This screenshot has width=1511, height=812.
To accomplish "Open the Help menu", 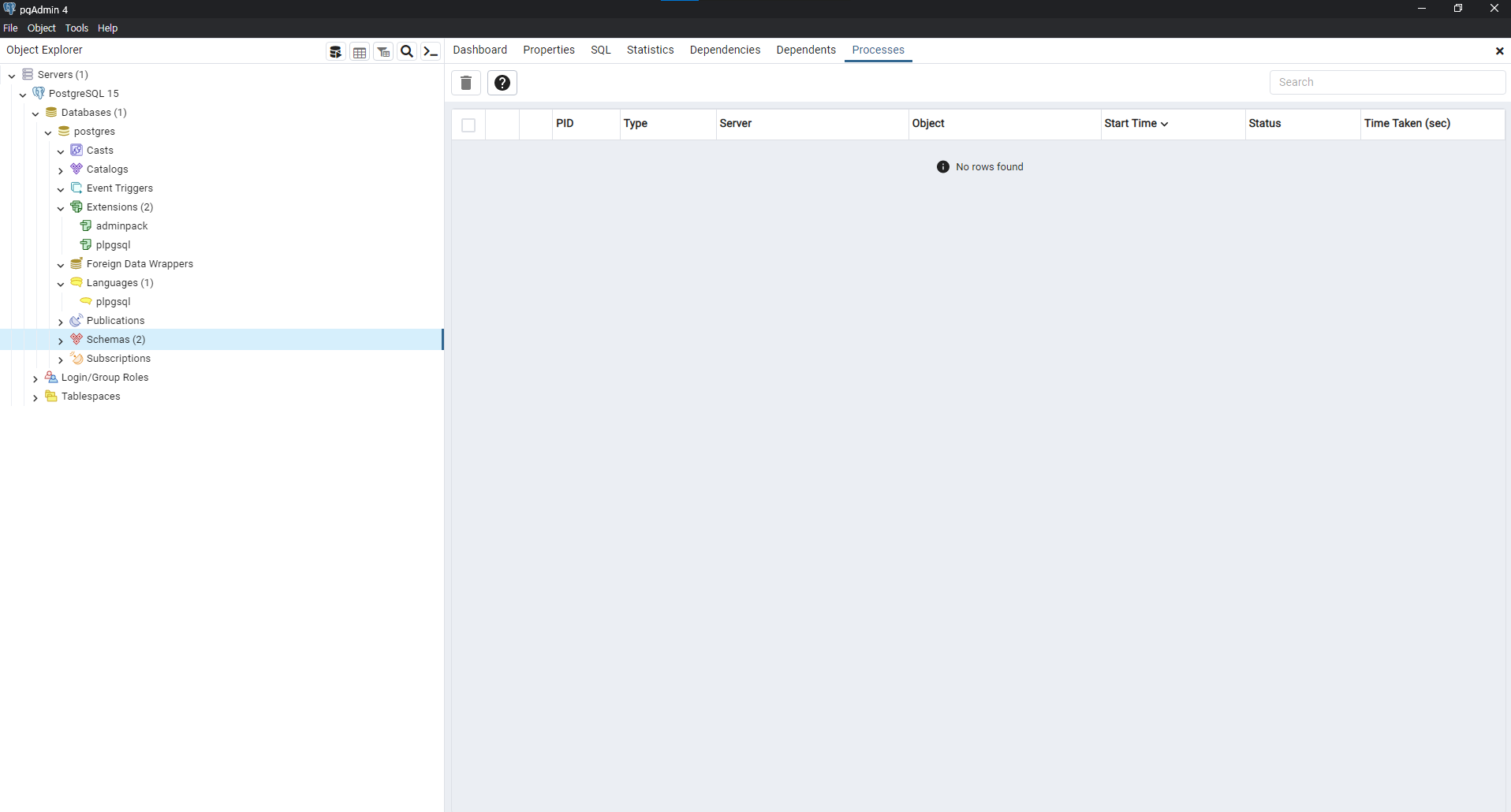I will (107, 28).
